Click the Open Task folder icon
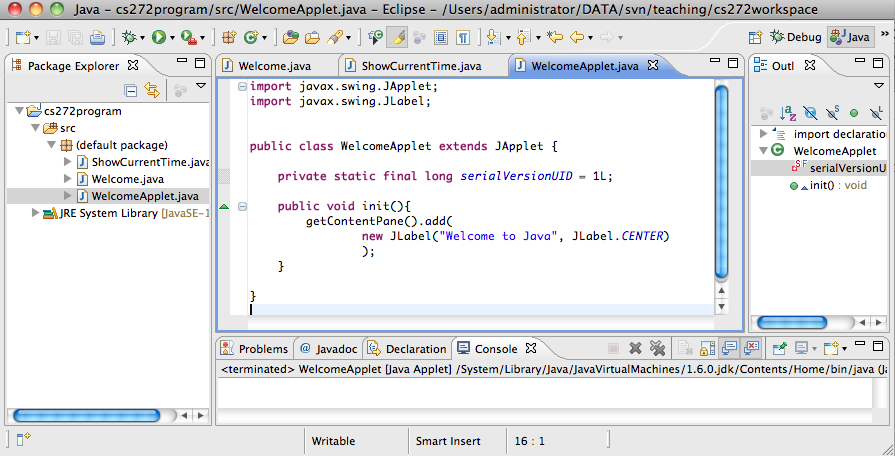 (312, 38)
